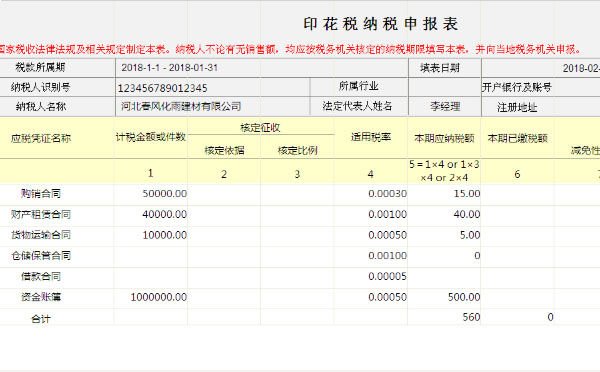Click the 本期应纳税额 column header
Viewport: 600px width, 372px height.
pos(444,138)
